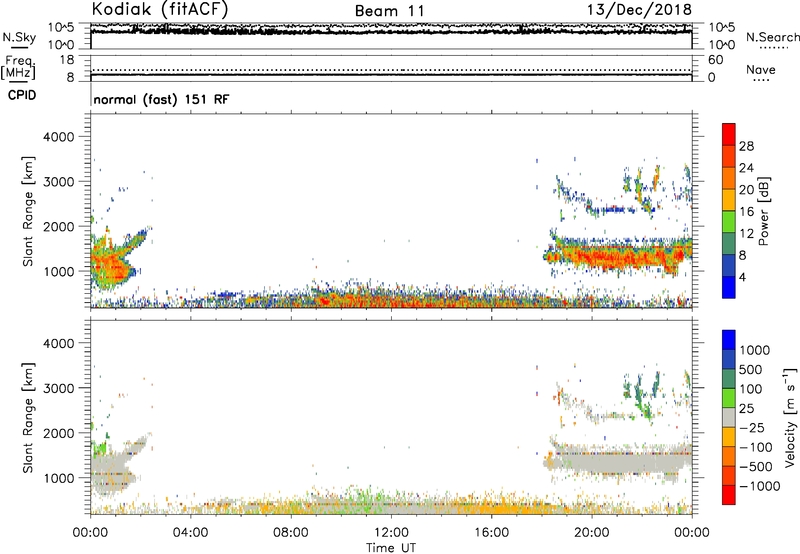This screenshot has width=800, height=554.
Task: Click the 'normal (fast) 151 RF' text
Action: pyautogui.click(x=162, y=99)
